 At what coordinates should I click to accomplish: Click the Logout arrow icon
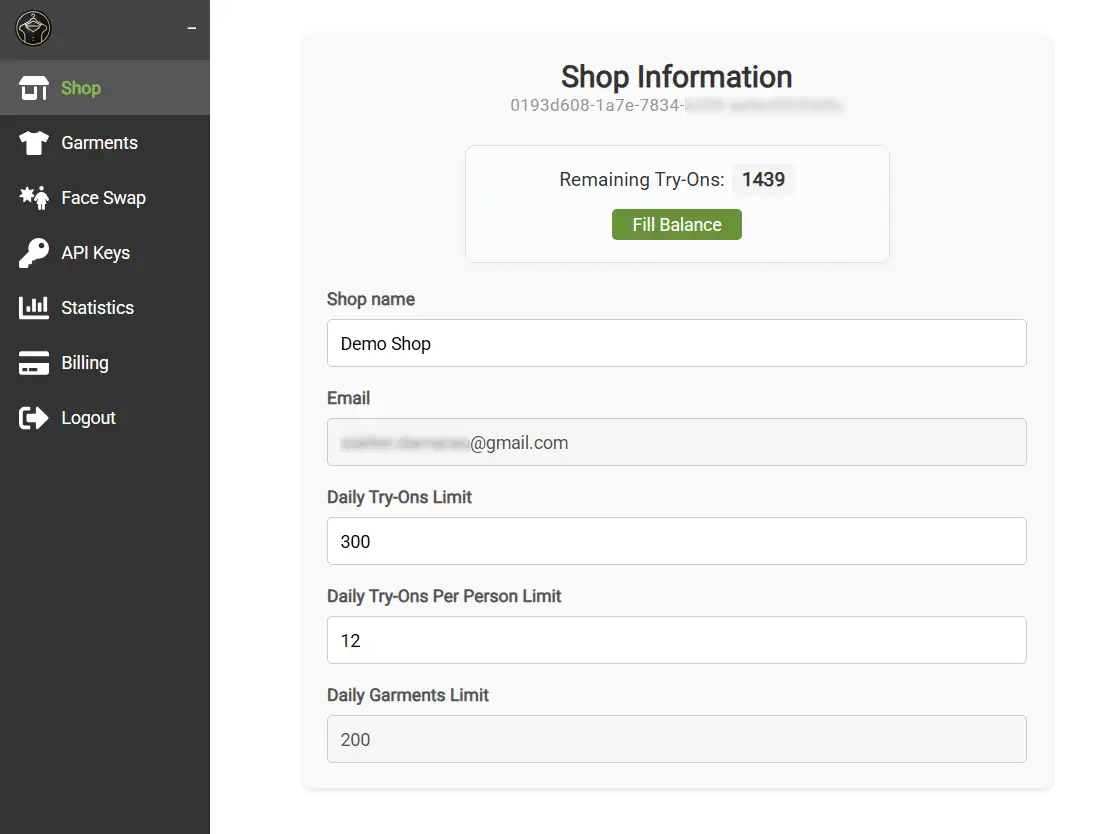click(34, 418)
